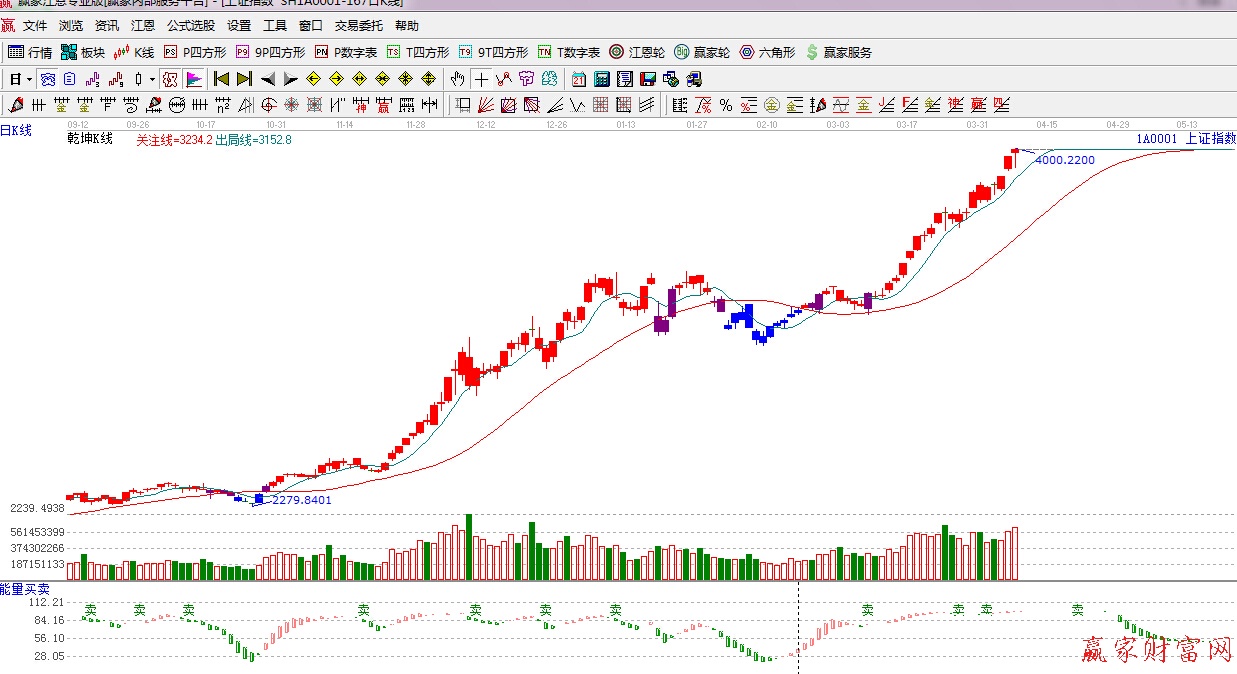Click the calendar date icon

579,79
